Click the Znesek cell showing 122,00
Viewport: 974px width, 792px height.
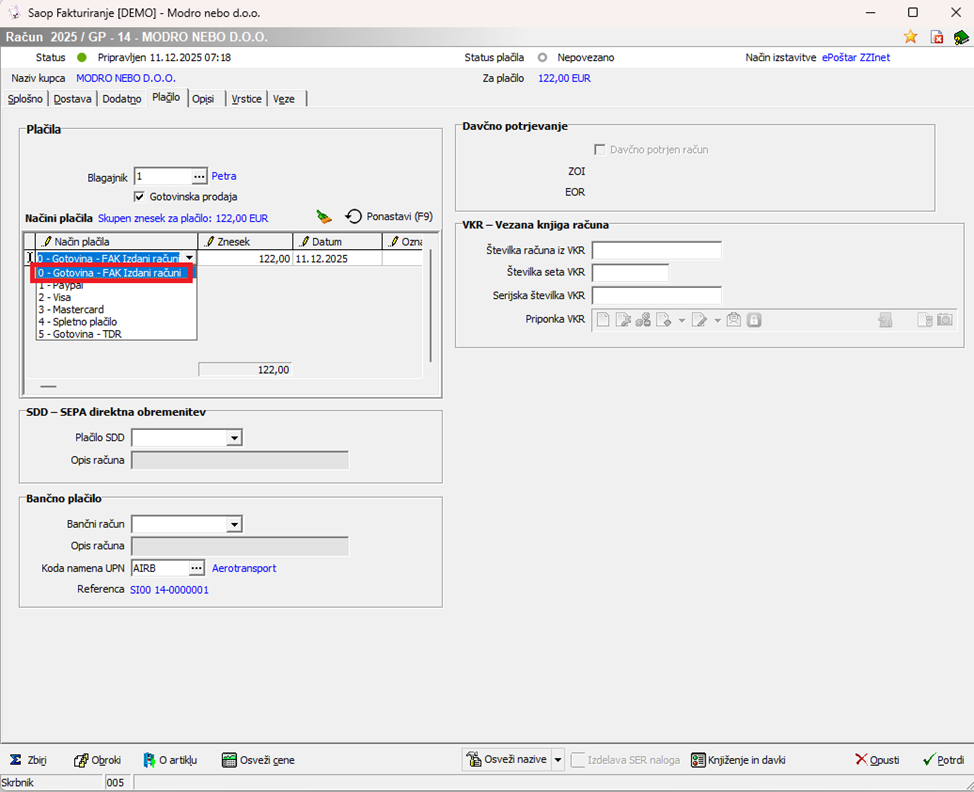coord(245,258)
